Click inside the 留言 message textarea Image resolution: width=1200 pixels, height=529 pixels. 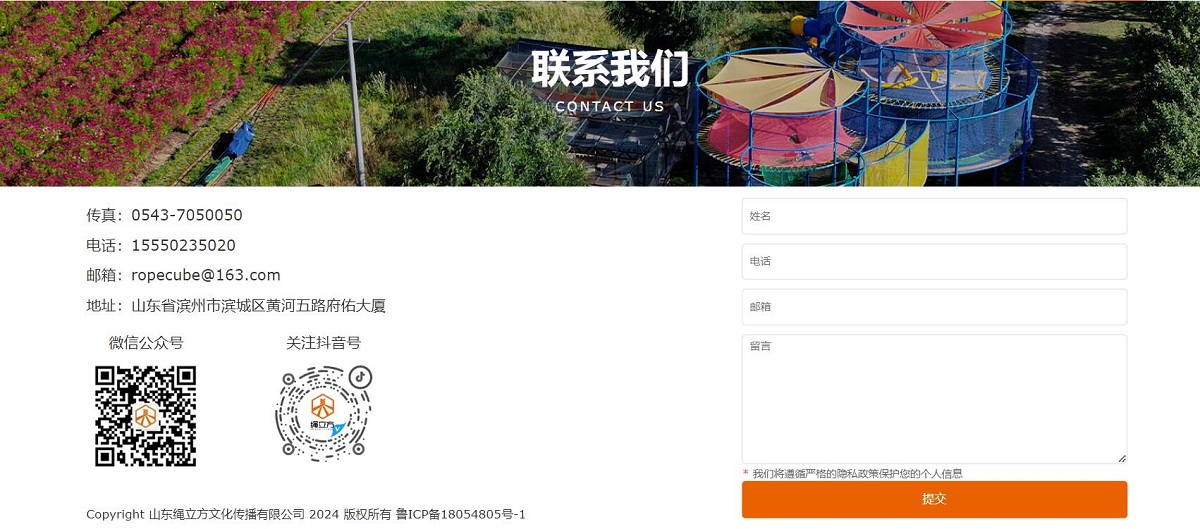pyautogui.click(x=934, y=399)
